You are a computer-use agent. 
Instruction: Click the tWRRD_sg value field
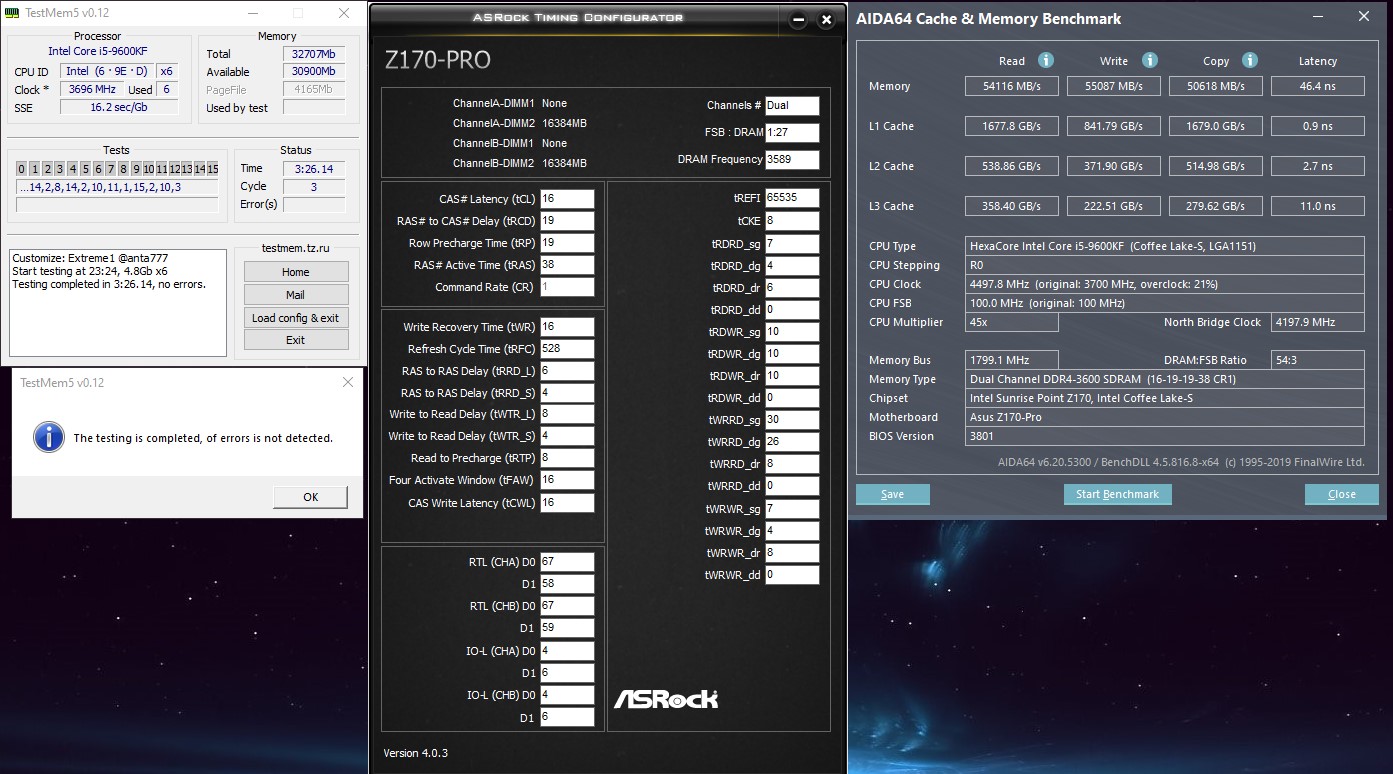(792, 420)
